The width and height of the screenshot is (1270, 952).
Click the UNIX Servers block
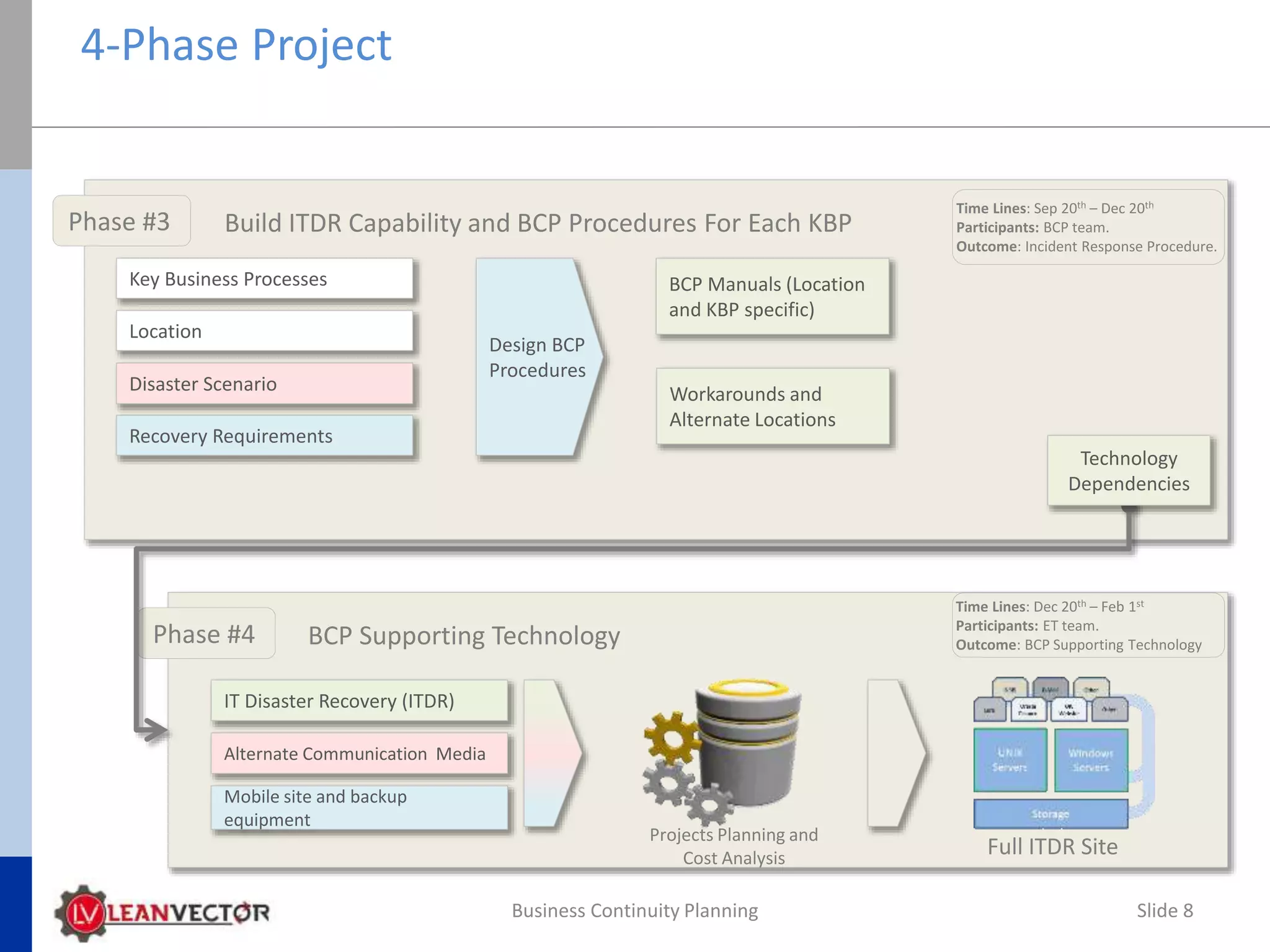(1010, 760)
